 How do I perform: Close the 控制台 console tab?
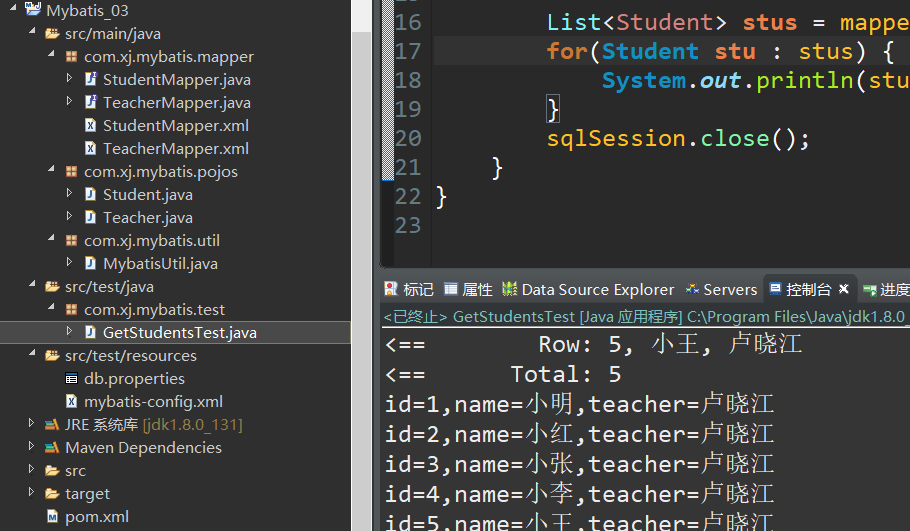[x=844, y=290]
